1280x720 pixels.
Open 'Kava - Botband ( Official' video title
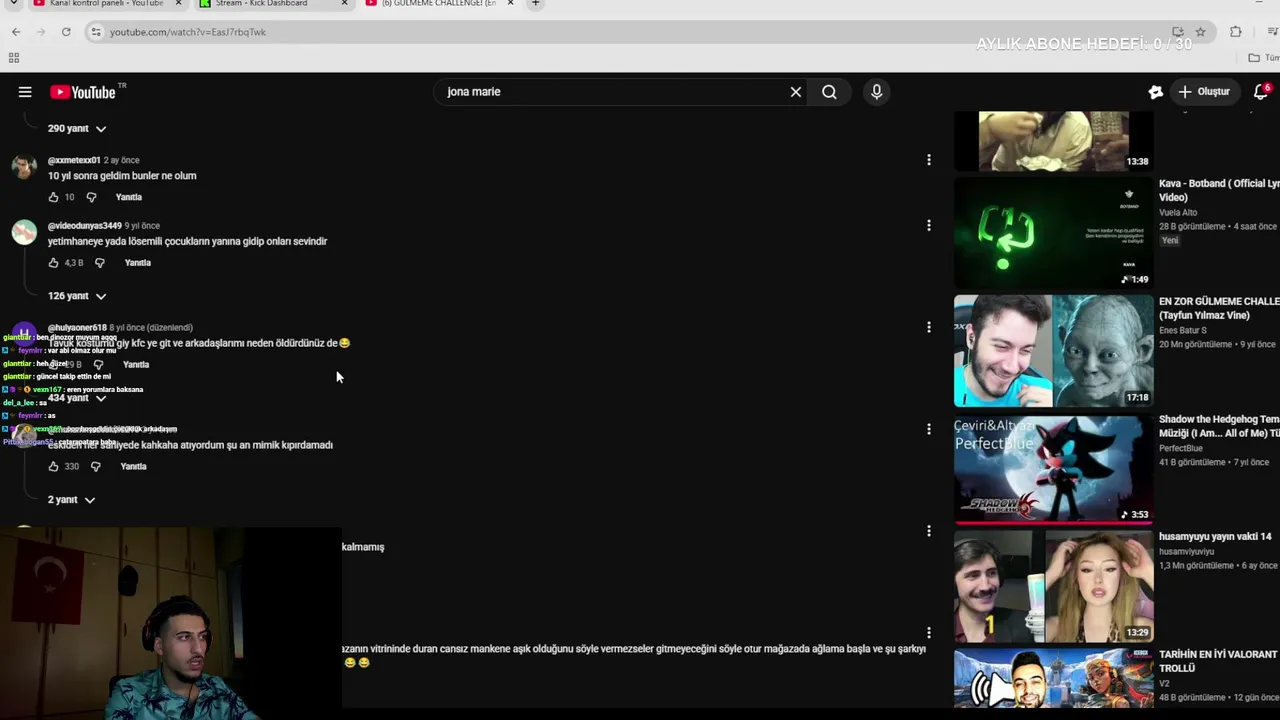pos(1219,191)
